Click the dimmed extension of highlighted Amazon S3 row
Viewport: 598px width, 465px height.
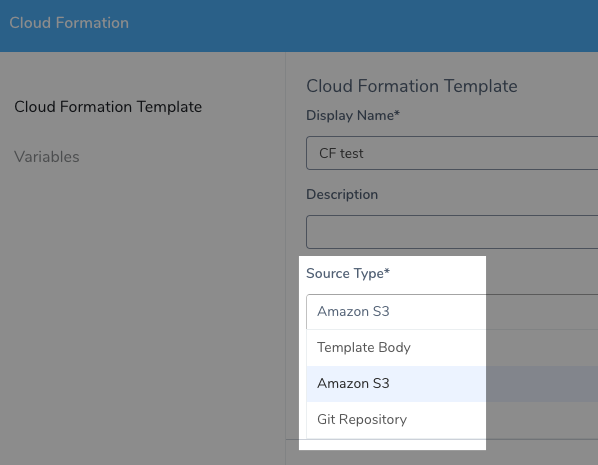click(x=542, y=384)
